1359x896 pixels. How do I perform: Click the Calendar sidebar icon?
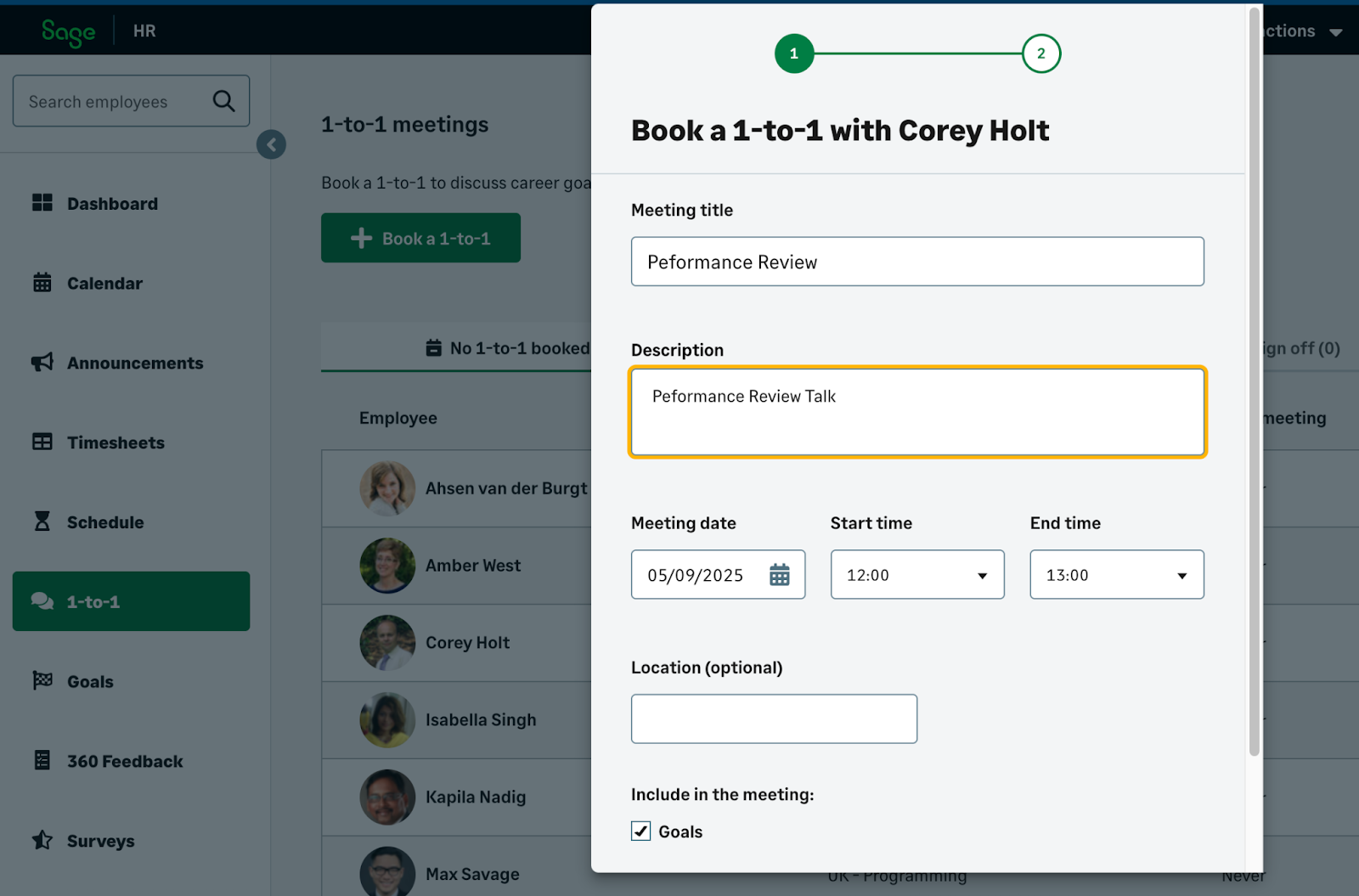(42, 283)
